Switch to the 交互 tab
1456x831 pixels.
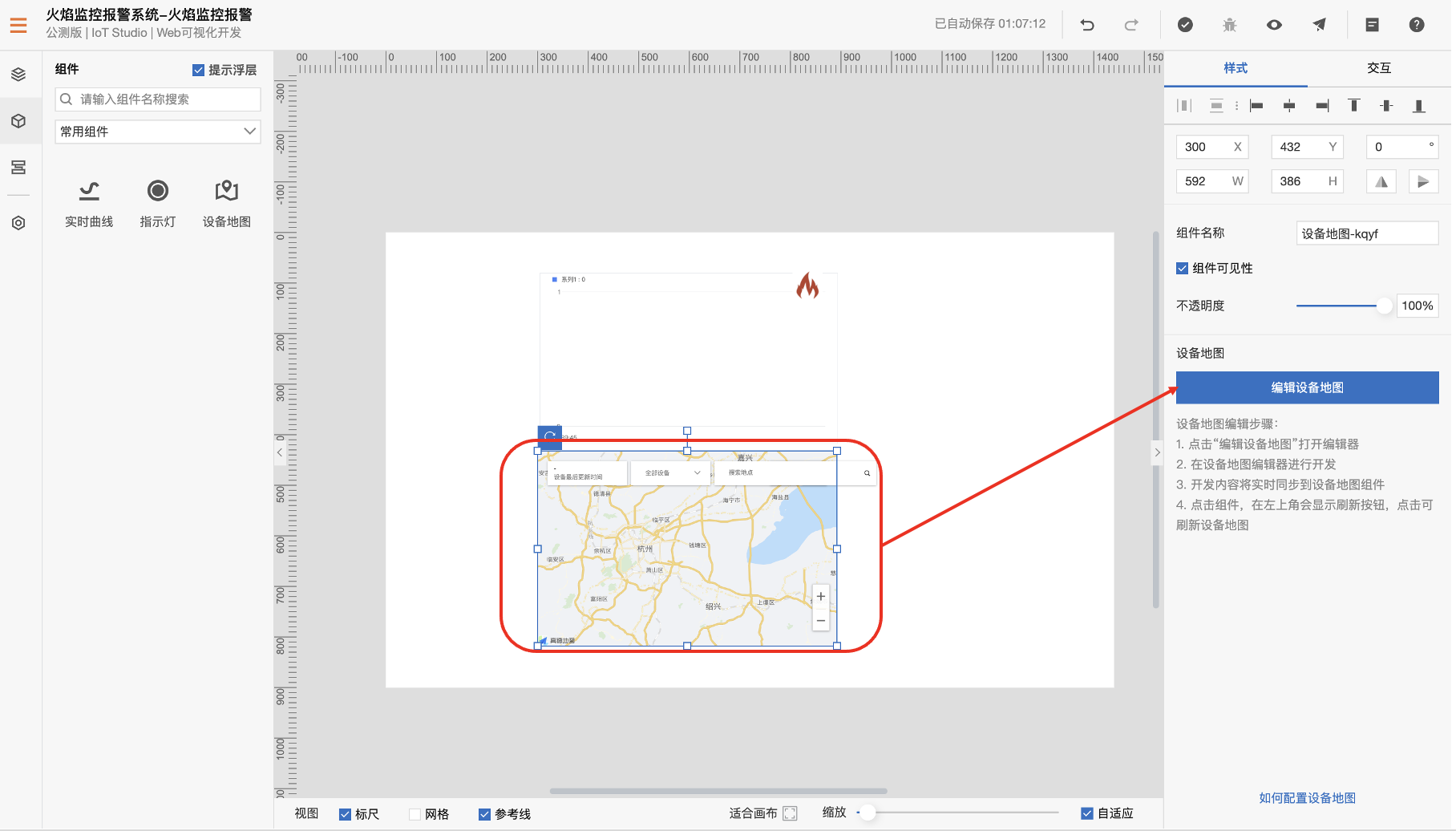pos(1379,68)
